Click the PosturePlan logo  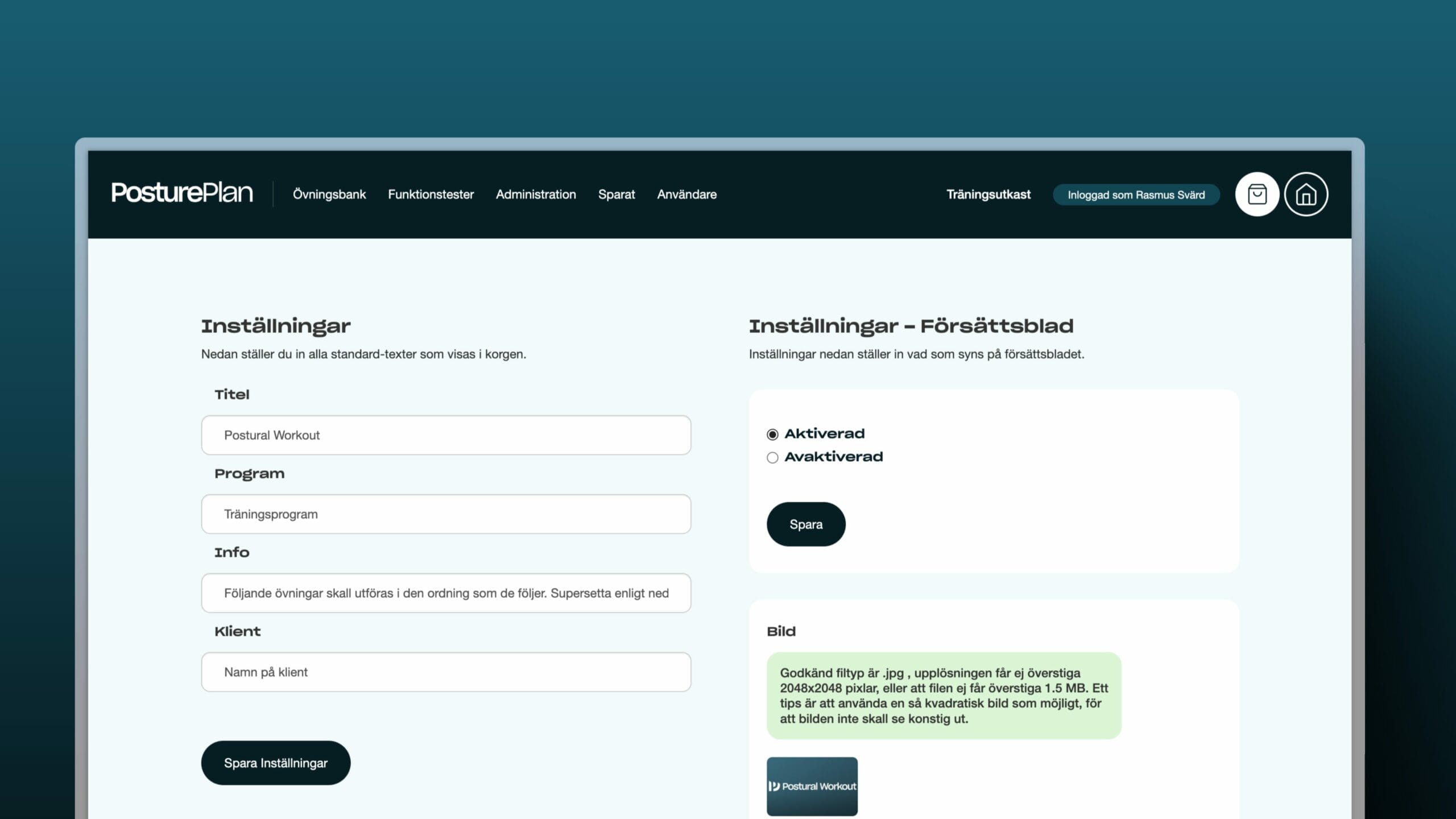[x=182, y=193]
